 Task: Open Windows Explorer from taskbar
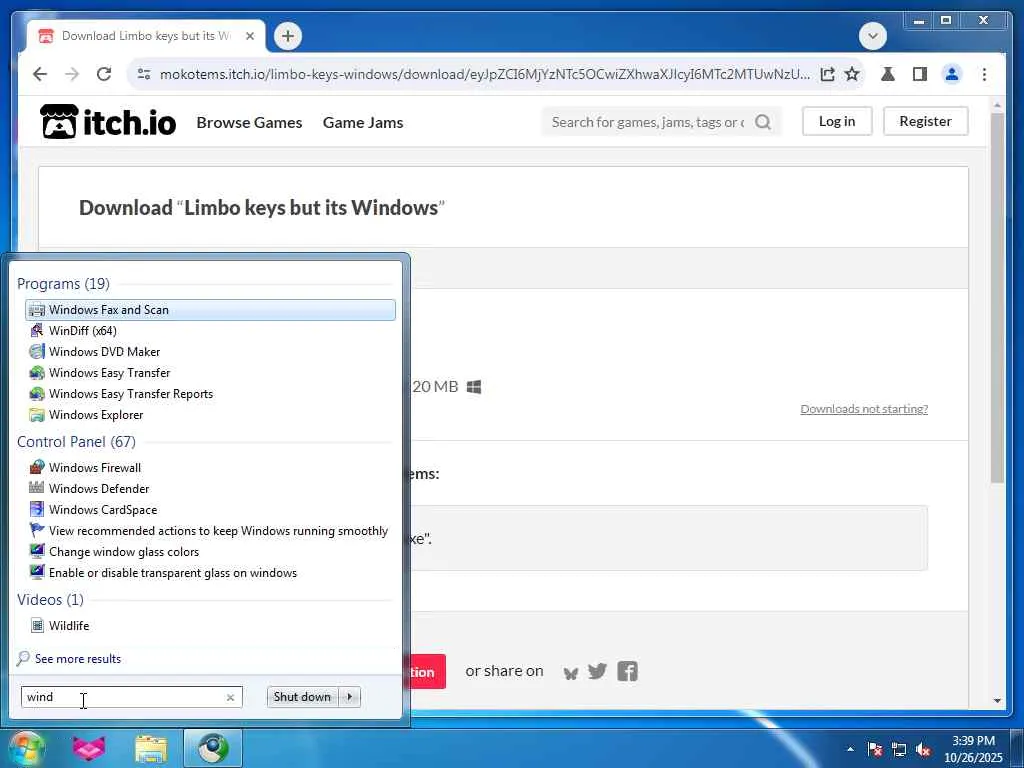(x=151, y=749)
